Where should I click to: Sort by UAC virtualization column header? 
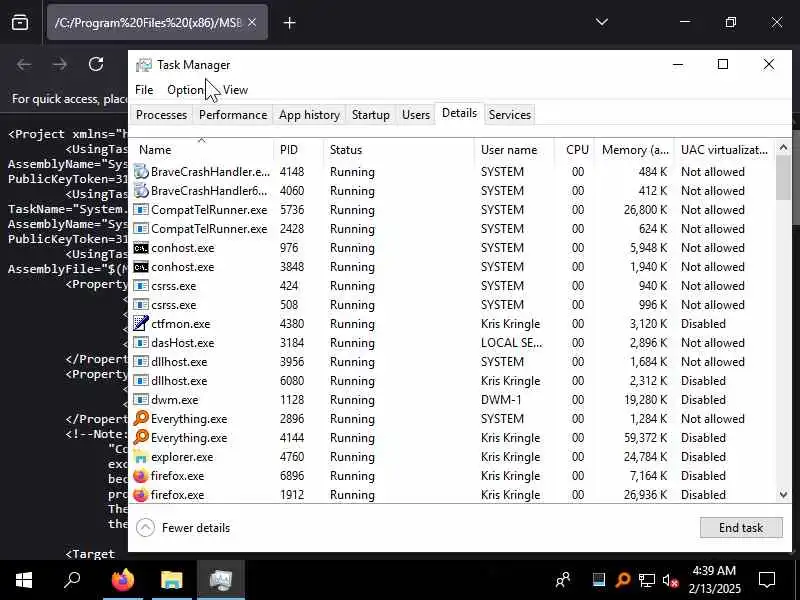tap(724, 149)
